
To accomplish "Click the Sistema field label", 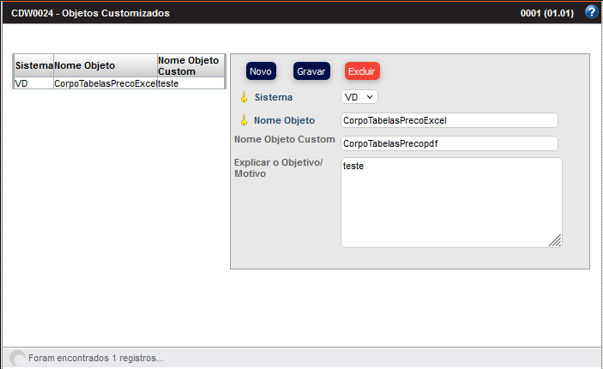I will (x=273, y=97).
